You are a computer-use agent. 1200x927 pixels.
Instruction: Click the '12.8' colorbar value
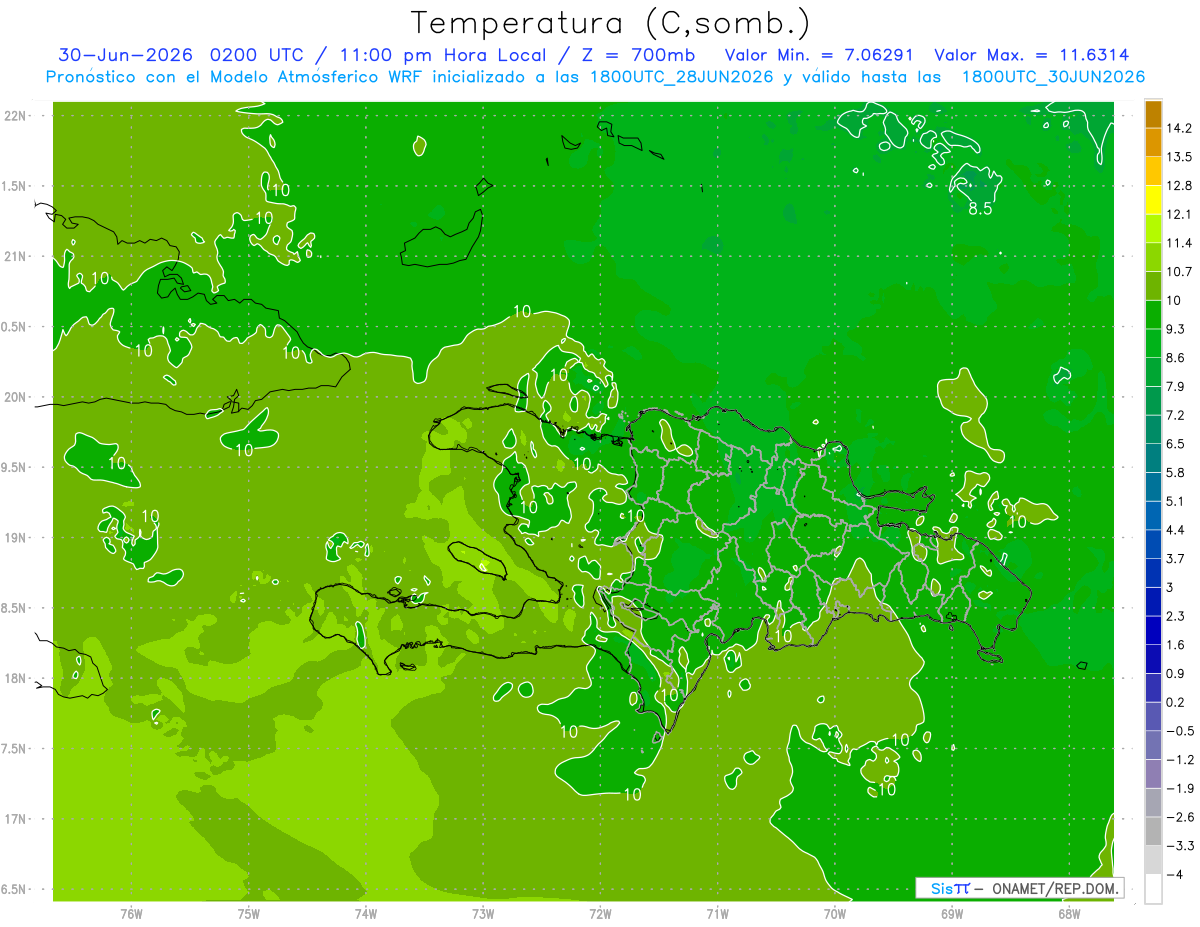pyautogui.click(x=1179, y=185)
